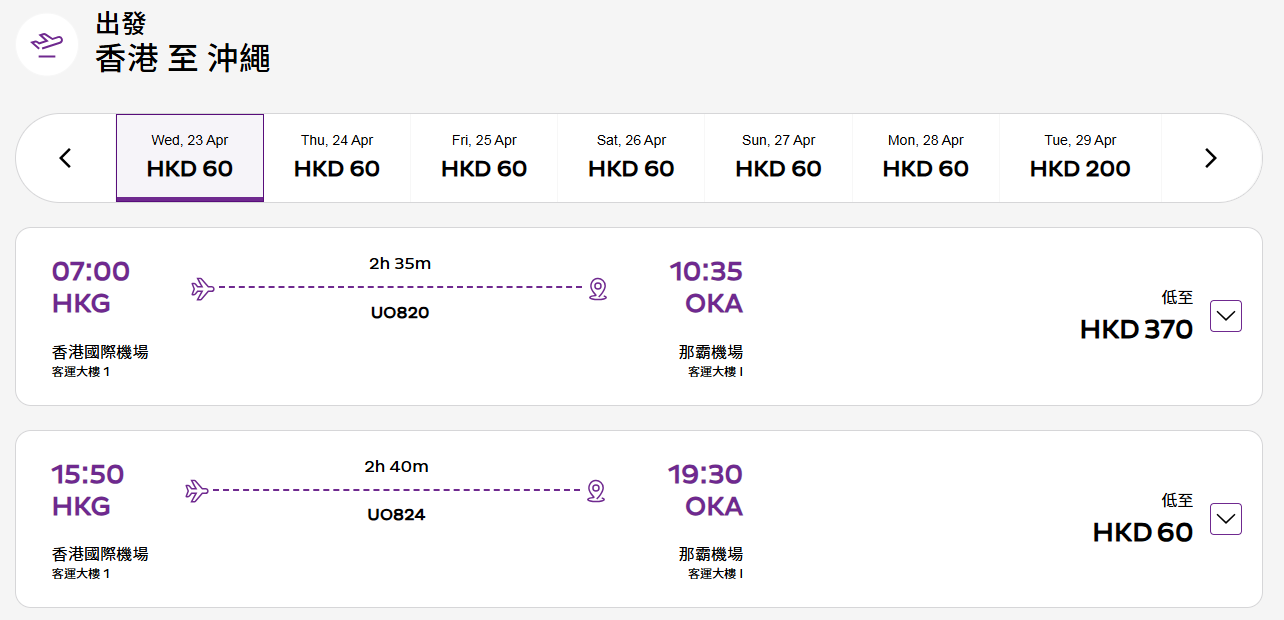The image size is (1284, 620).
Task: Click the airplane icon on UO824 route
Action: (197, 491)
